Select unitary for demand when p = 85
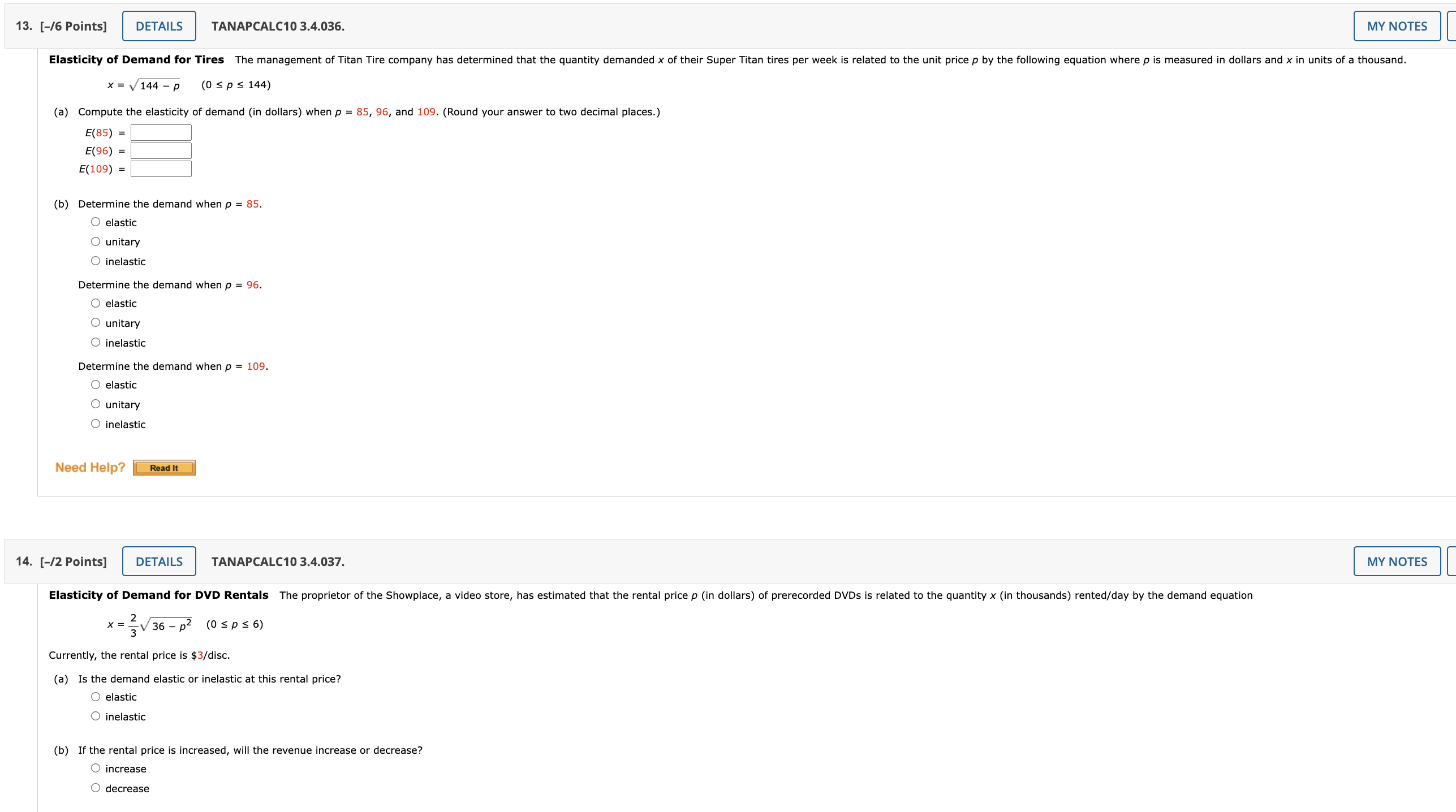1456x812 pixels. pyautogui.click(x=95, y=241)
